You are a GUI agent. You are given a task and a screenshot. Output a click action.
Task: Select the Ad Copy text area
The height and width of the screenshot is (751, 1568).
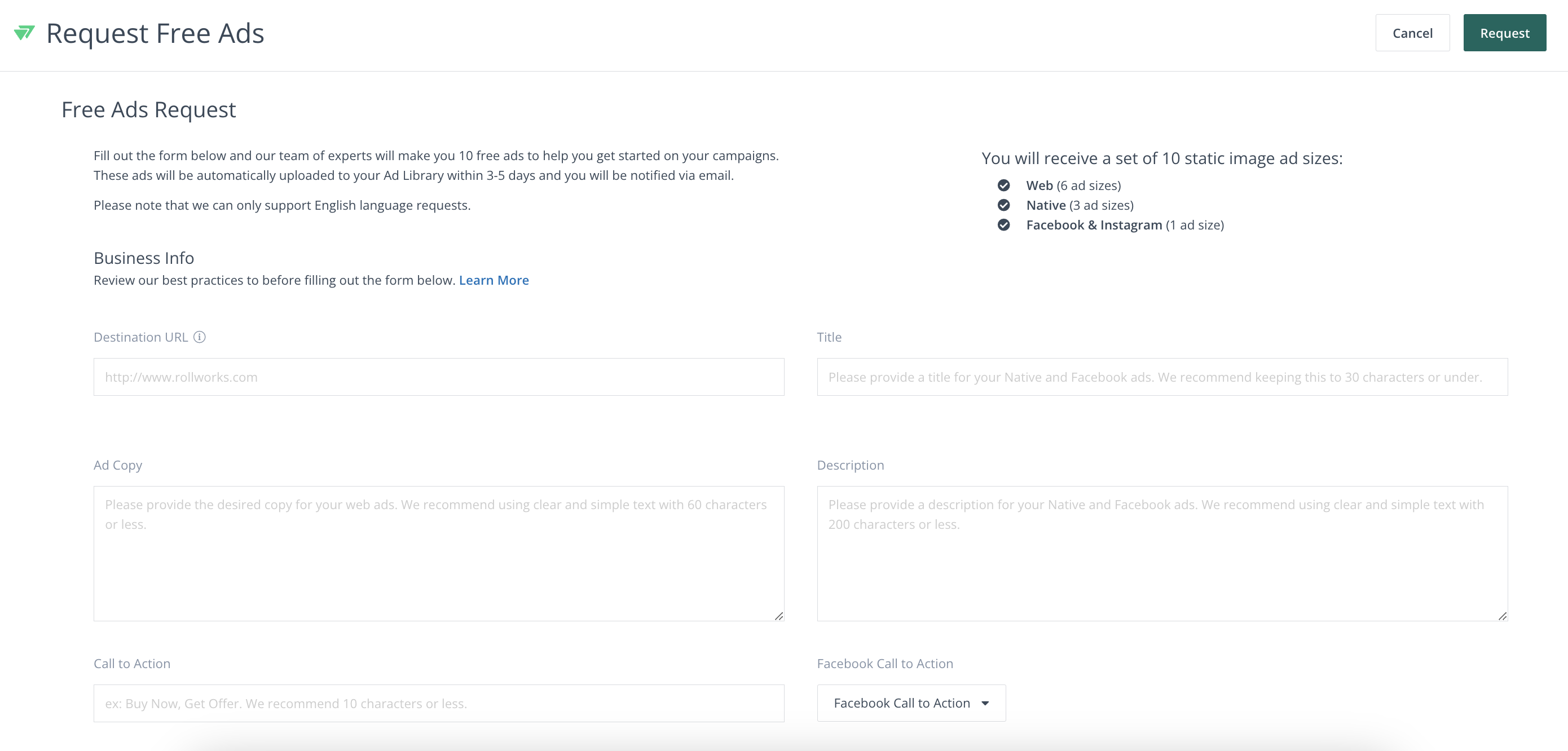click(439, 553)
